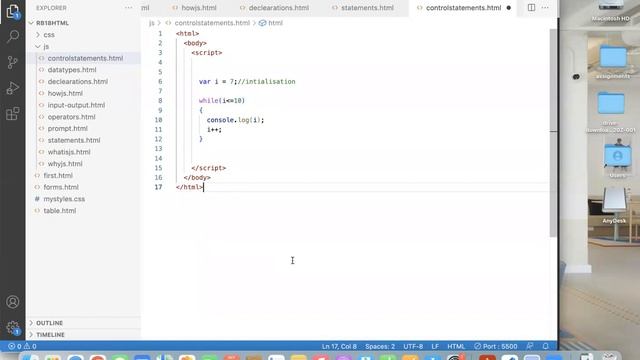Click the notifications bell in status bar
The height and width of the screenshot is (360, 640).
coord(546,346)
